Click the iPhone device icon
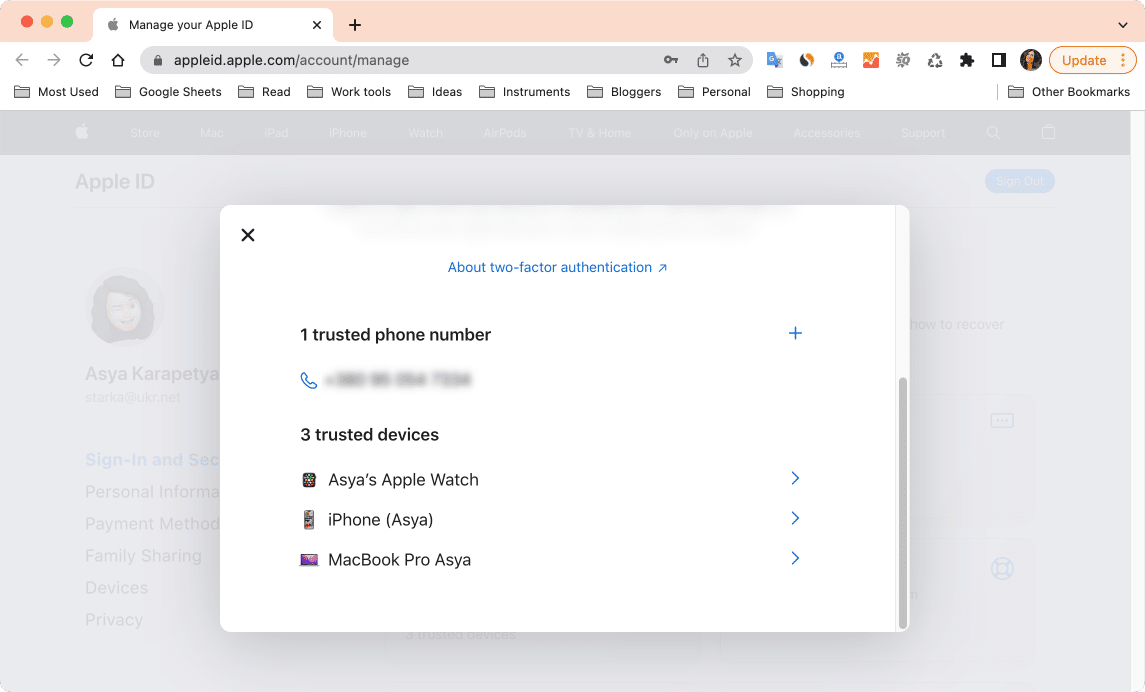Image resolution: width=1145 pixels, height=692 pixels. tap(309, 520)
